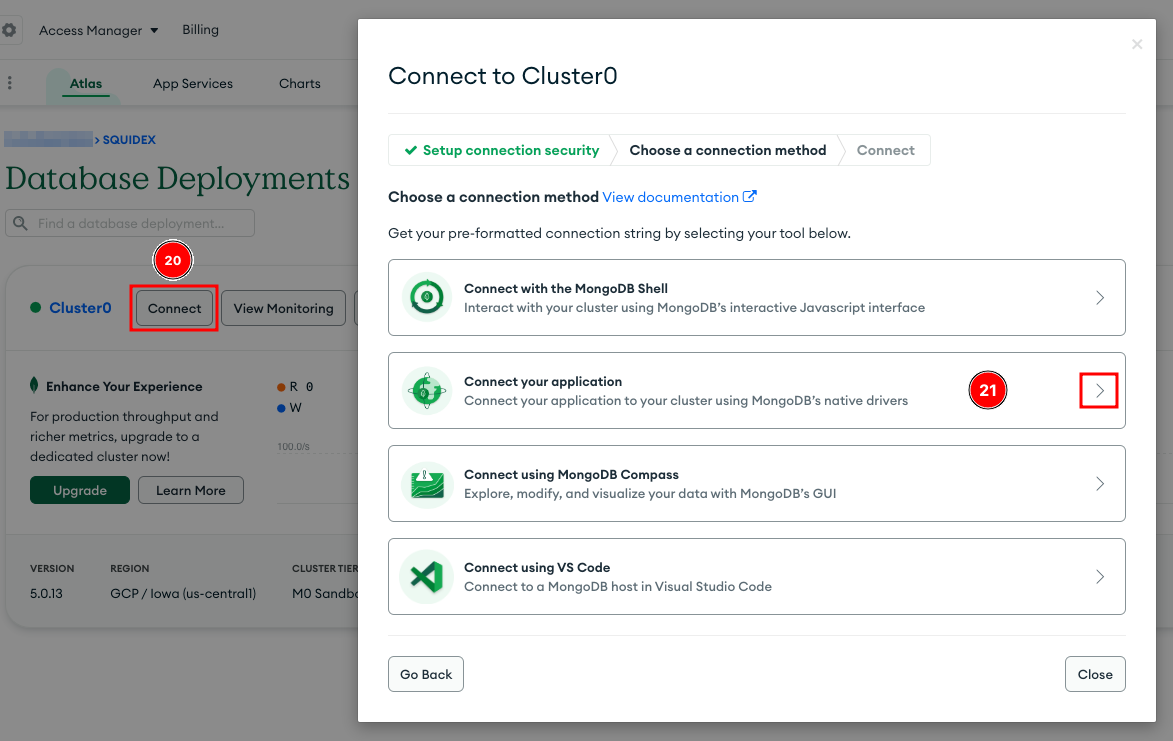
Task: Close the Connect to Cluster0 dialog with X
Action: (1137, 45)
